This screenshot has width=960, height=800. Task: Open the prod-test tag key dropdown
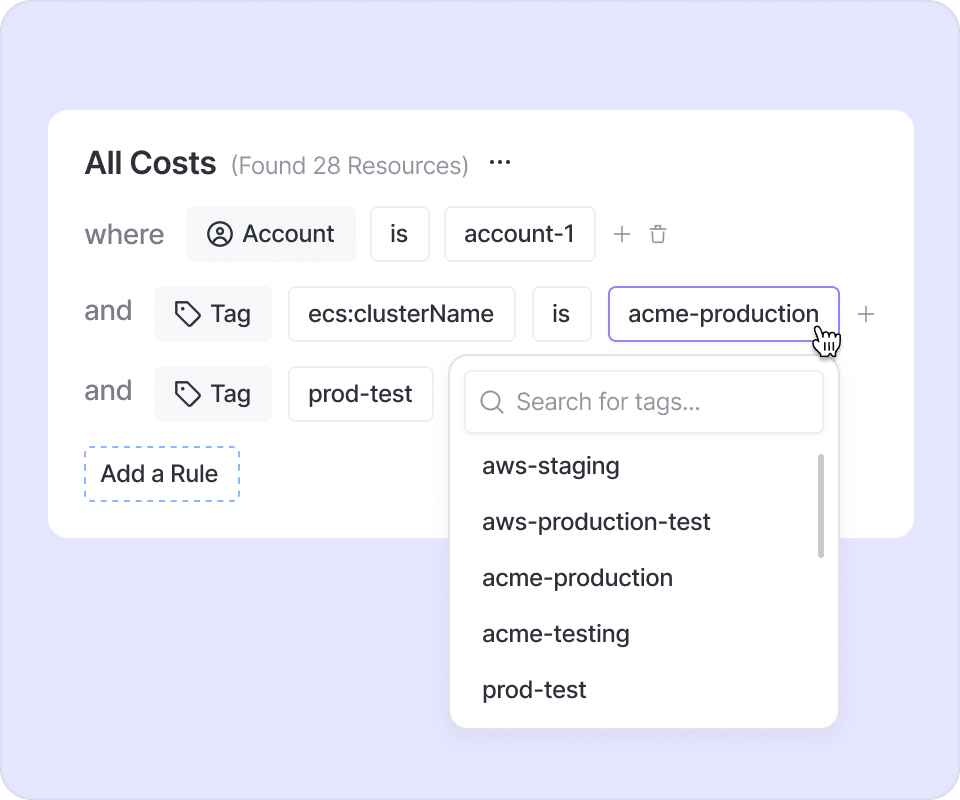pos(360,394)
